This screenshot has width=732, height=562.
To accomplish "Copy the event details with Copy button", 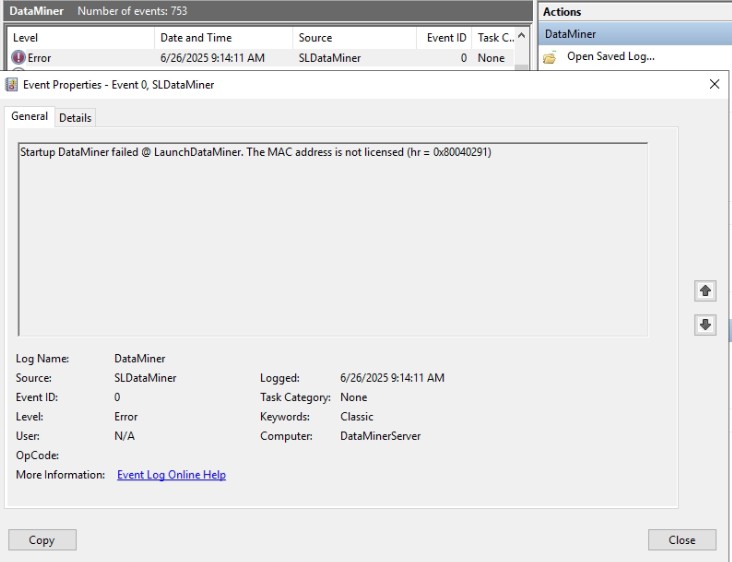I will (42, 540).
